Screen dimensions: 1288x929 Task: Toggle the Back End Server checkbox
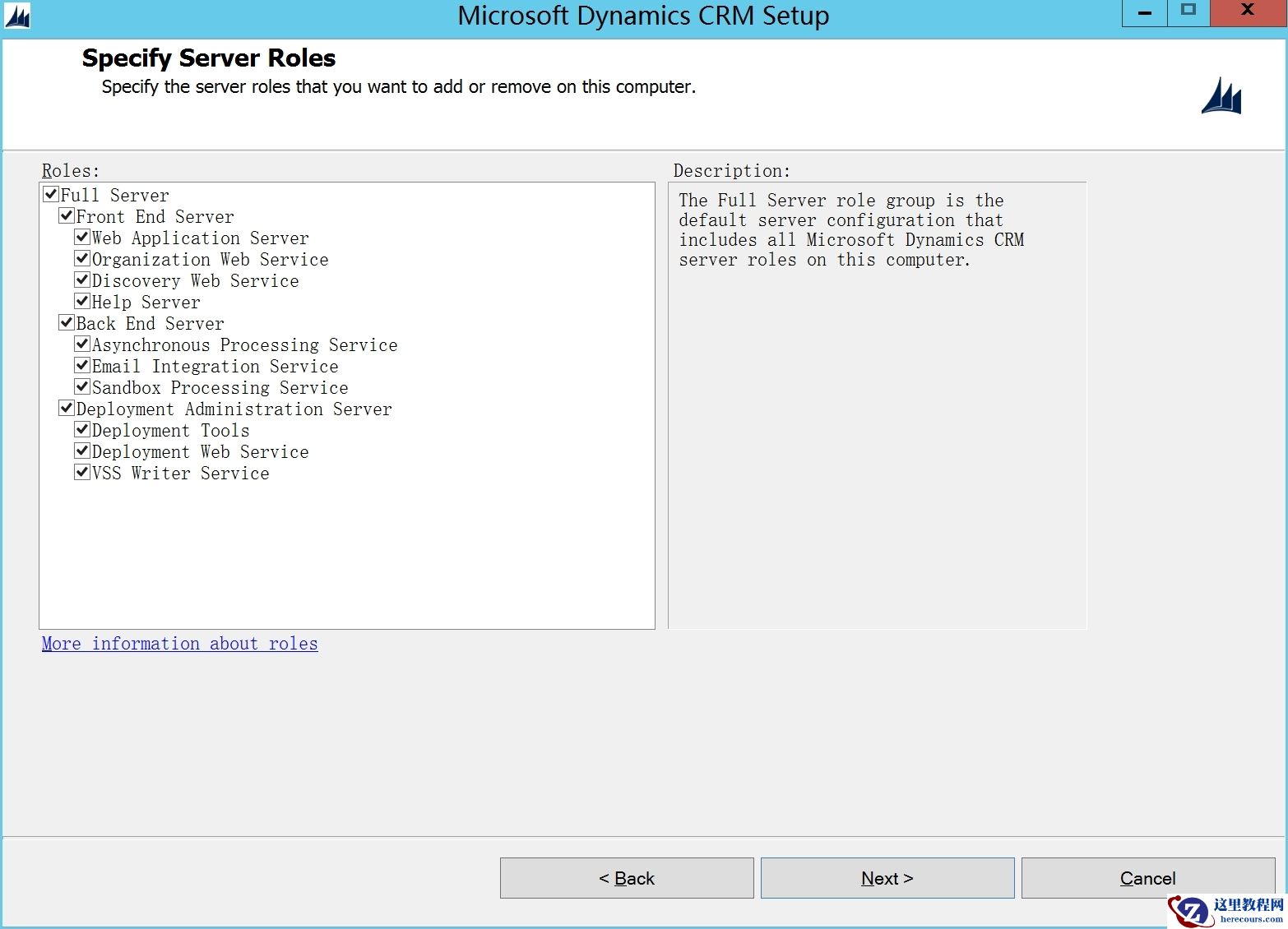click(x=67, y=323)
